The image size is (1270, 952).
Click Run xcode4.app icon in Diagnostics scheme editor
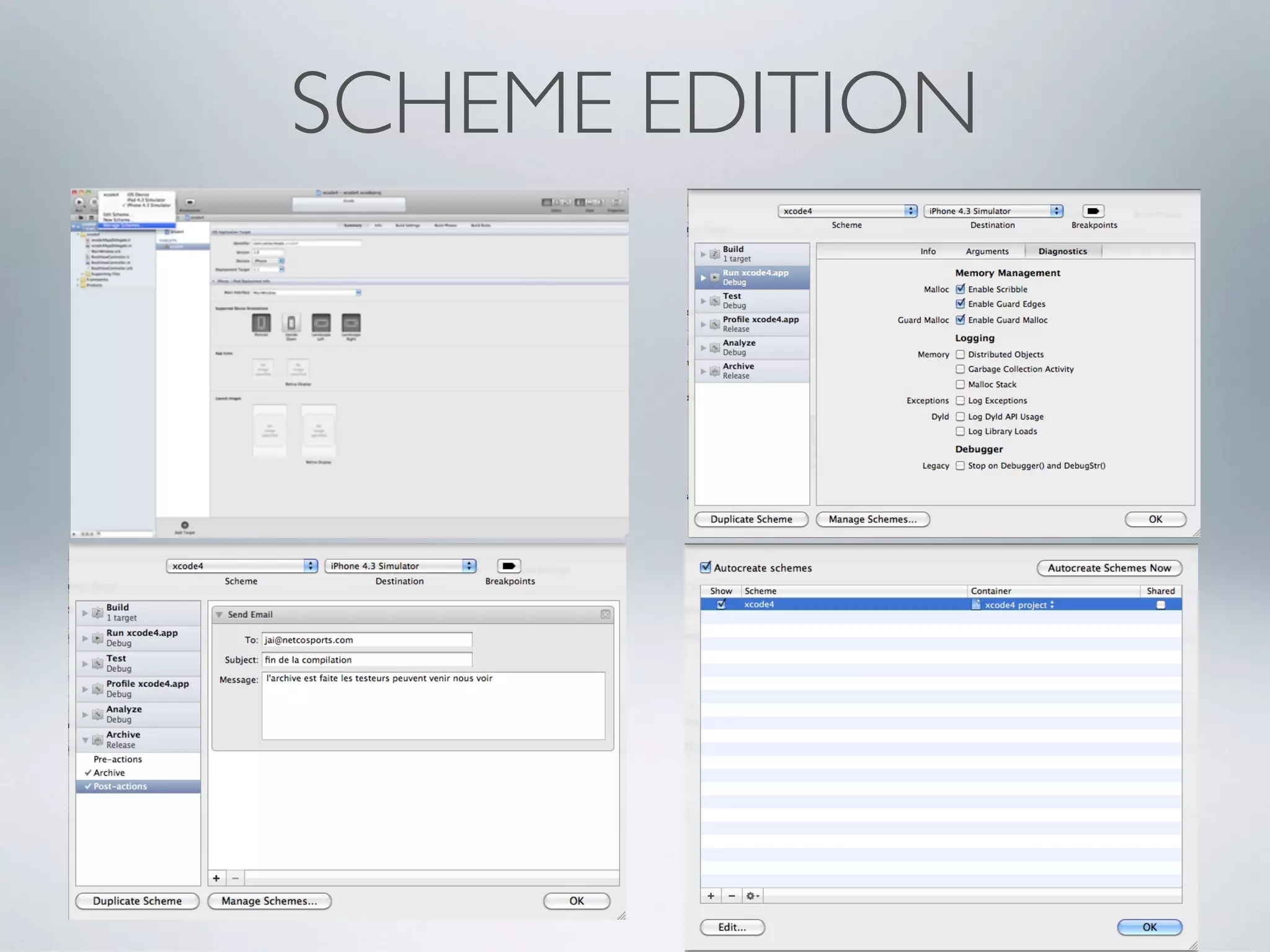tap(714, 277)
